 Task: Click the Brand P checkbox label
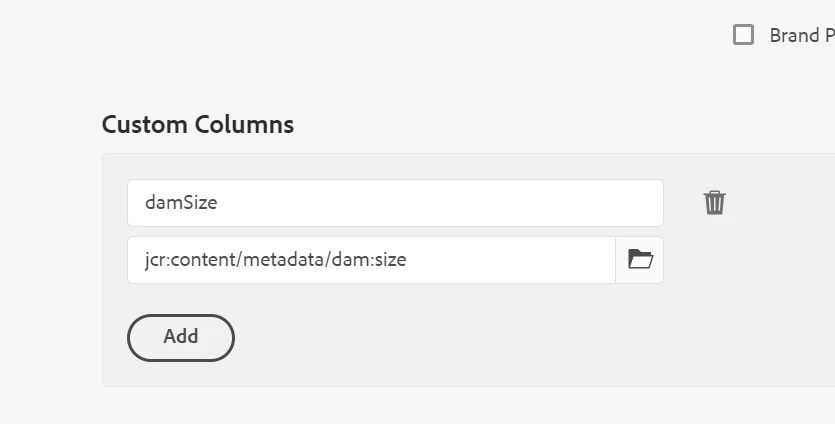coord(800,35)
